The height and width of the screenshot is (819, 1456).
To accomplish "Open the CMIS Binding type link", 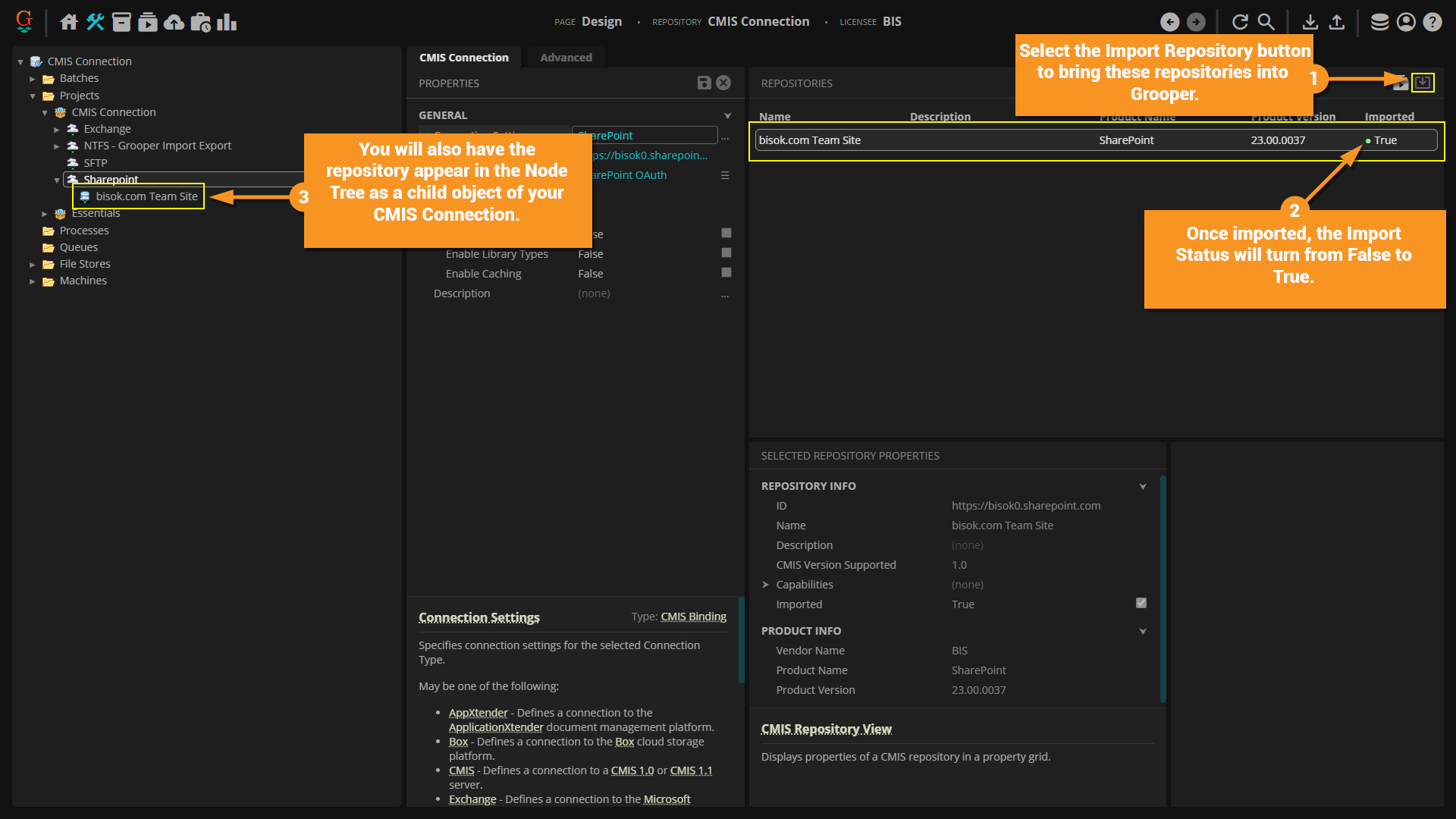I will tap(693, 617).
